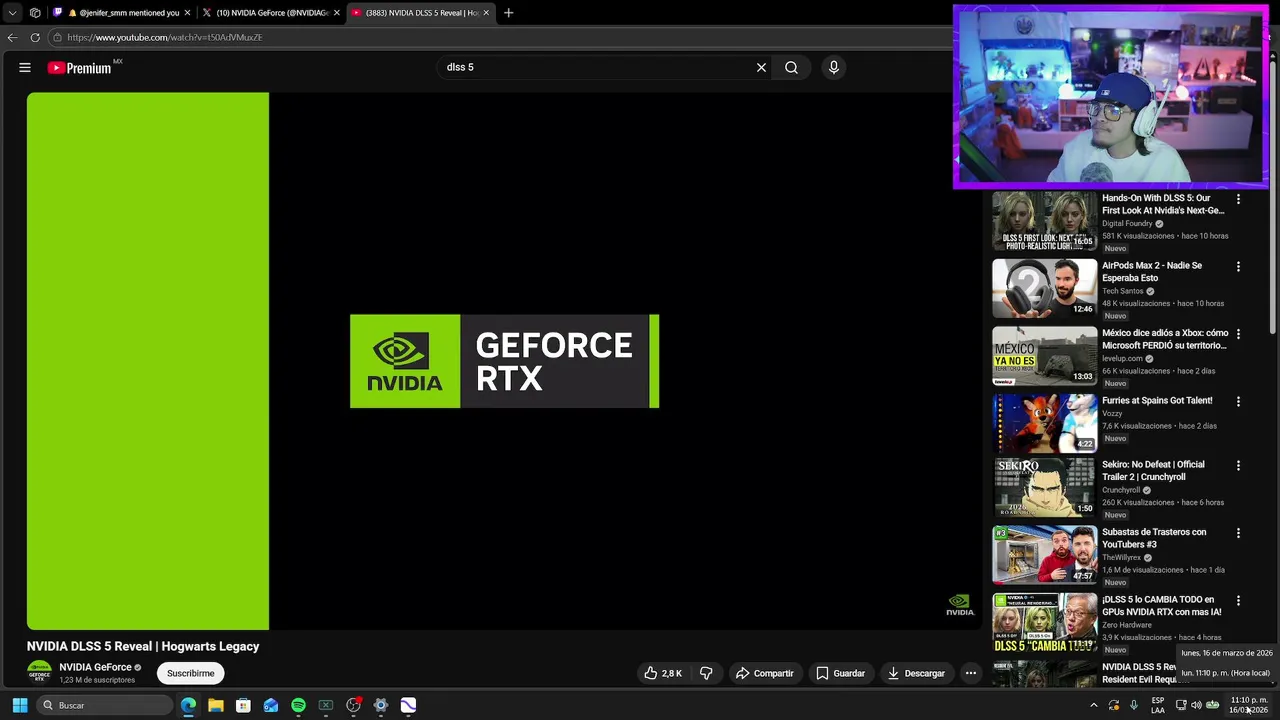Open Furries at Spains Got Talent title
Viewport: 1280px width, 720px height.
click(x=1157, y=401)
